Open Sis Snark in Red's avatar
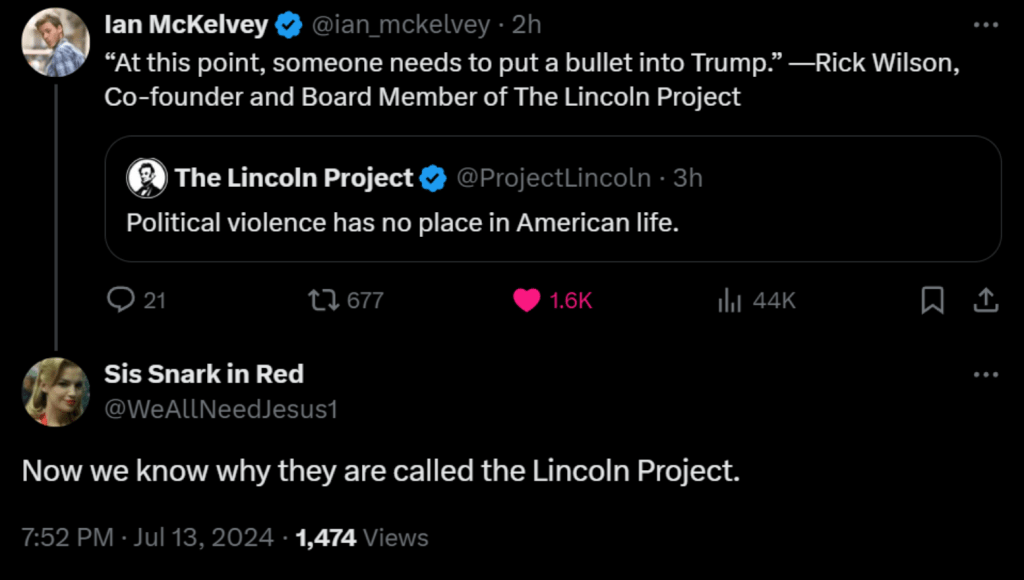Image resolution: width=1024 pixels, height=580 pixels. (56, 392)
